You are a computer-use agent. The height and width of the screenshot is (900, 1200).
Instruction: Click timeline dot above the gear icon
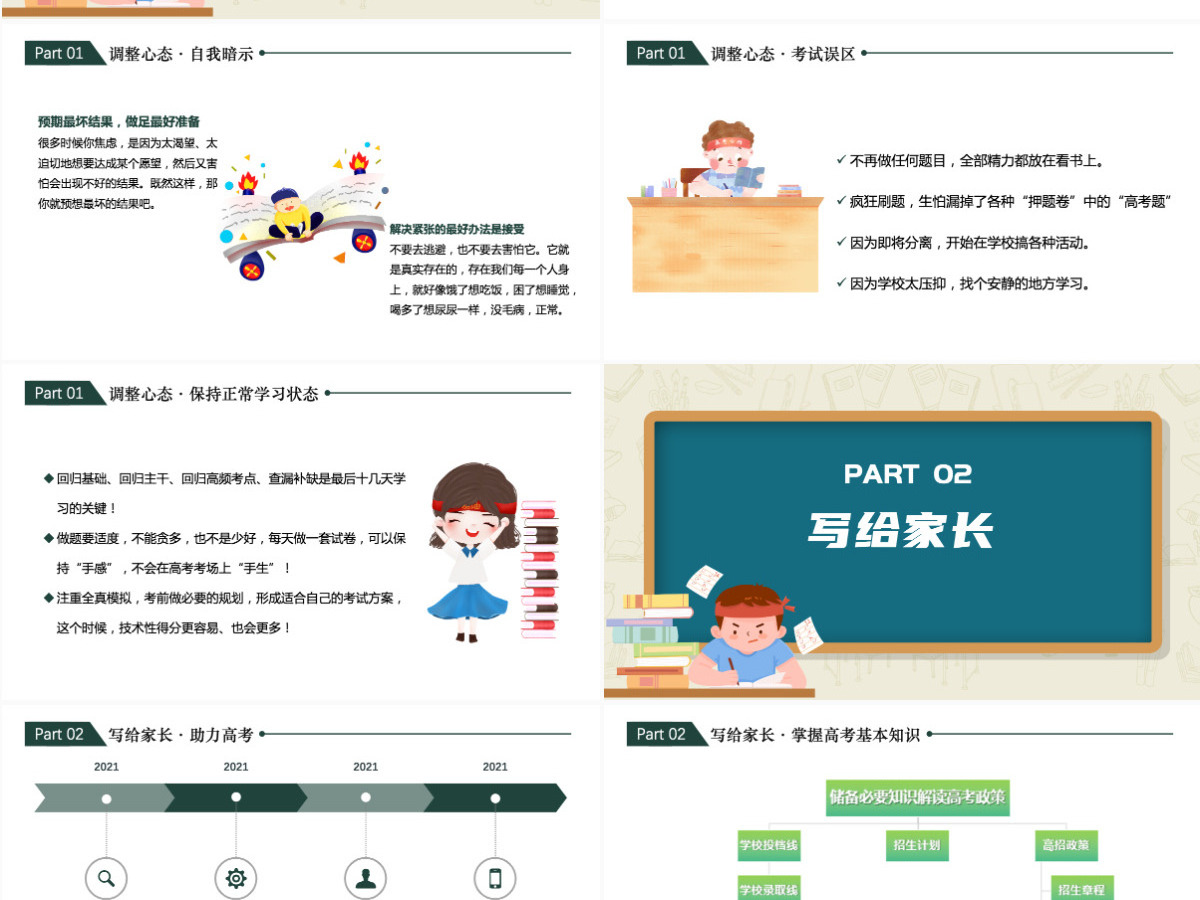pos(236,797)
